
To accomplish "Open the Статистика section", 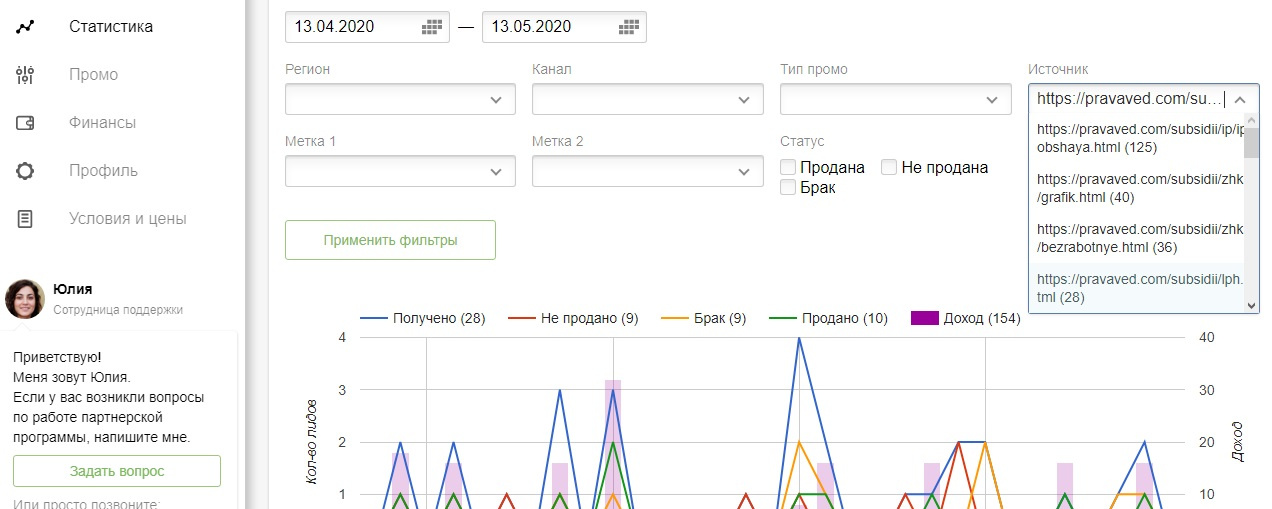I will point(111,27).
